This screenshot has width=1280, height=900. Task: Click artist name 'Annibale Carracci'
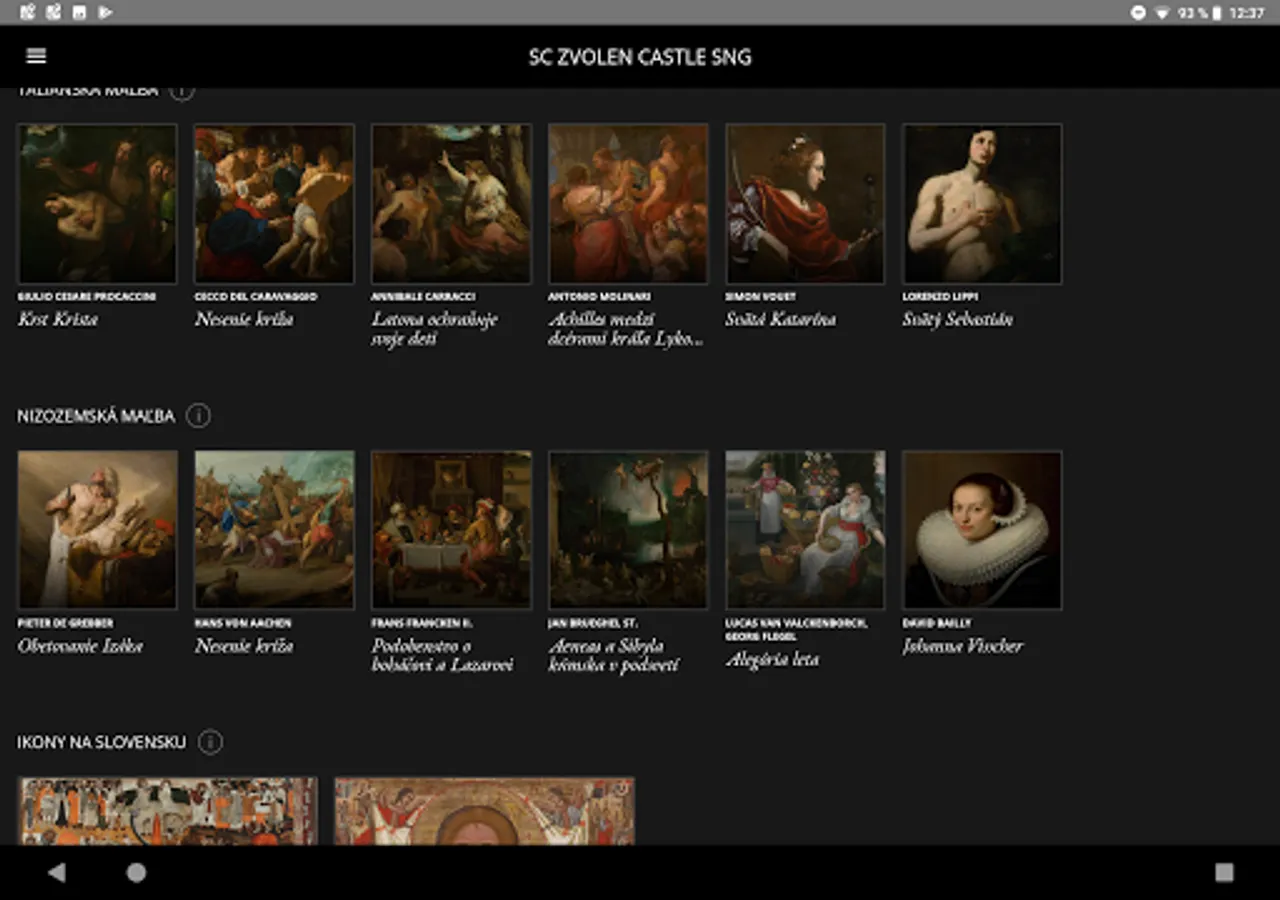pyautogui.click(x=423, y=297)
